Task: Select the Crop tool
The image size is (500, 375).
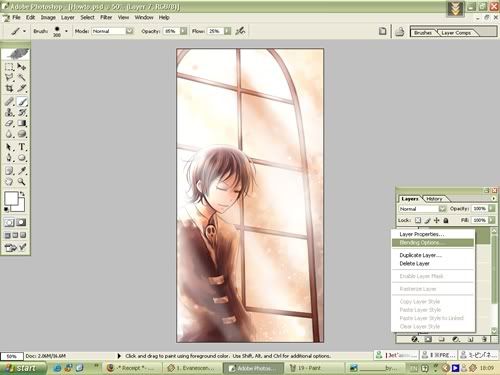Action: click(9, 88)
